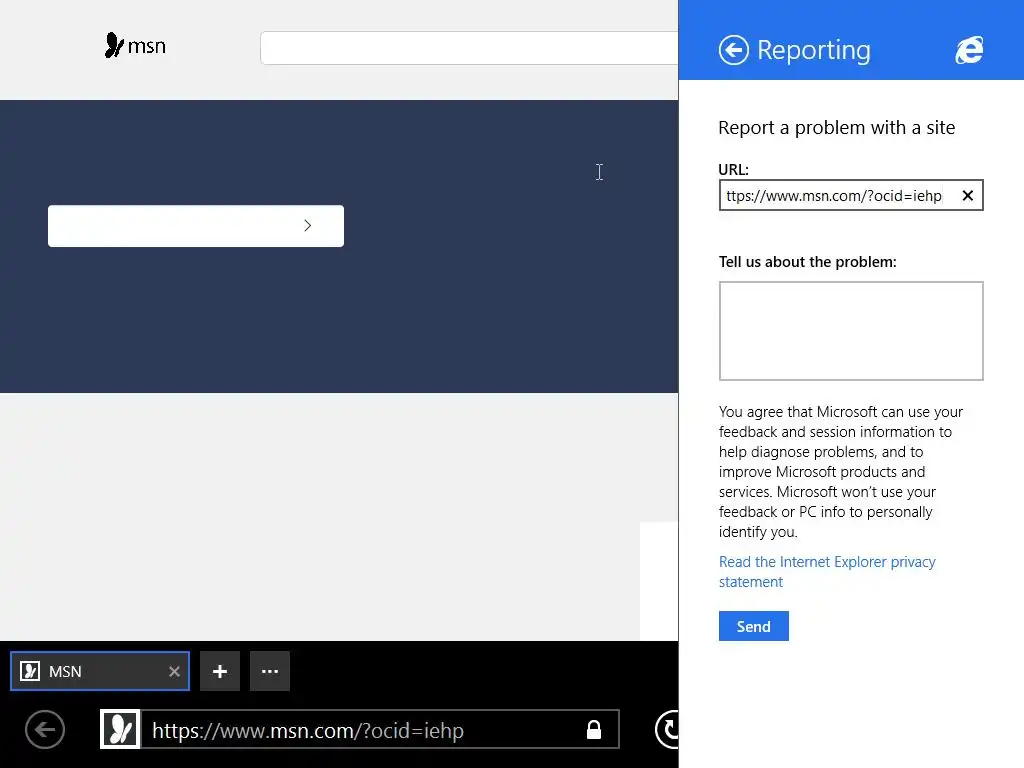This screenshot has width=1024, height=768.
Task: Click the "URL:" label
Action: 733,169
